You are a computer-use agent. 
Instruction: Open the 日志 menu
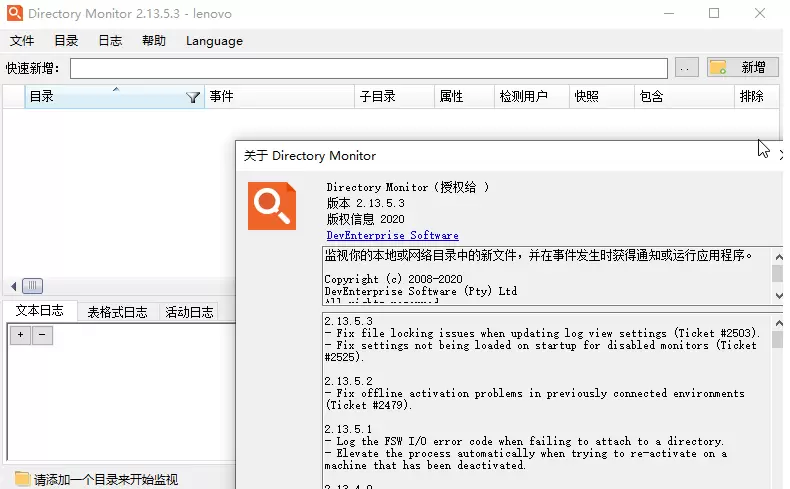click(x=110, y=41)
